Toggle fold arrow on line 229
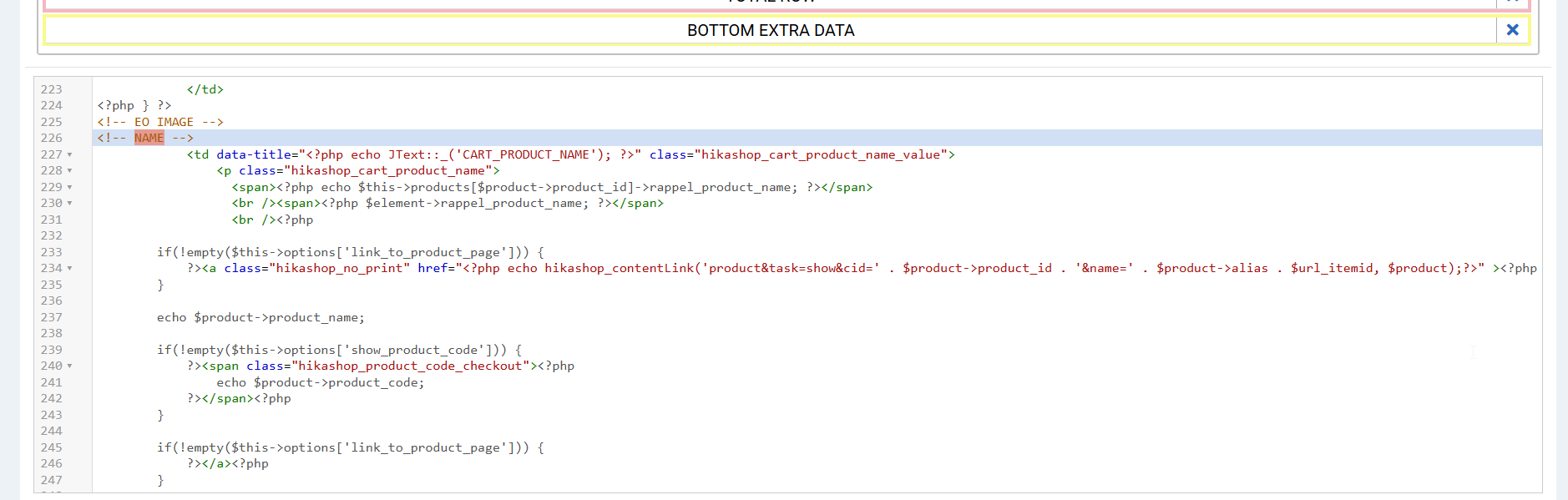 click(x=70, y=188)
